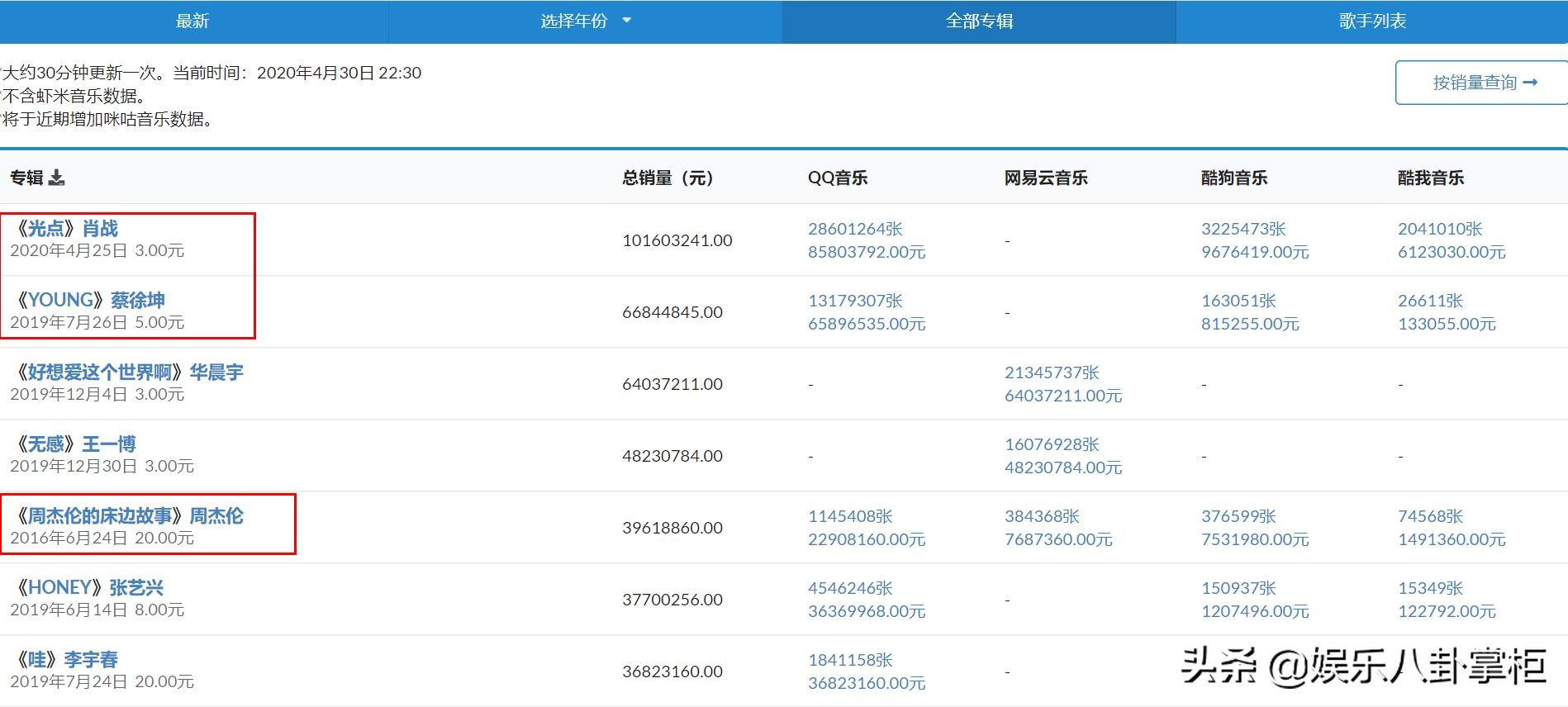Select total sales value 66844845.00

point(672,312)
